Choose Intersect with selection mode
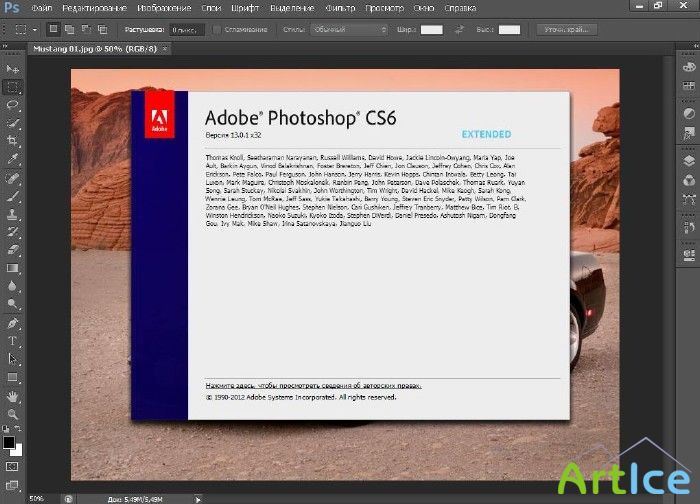 coord(103,29)
